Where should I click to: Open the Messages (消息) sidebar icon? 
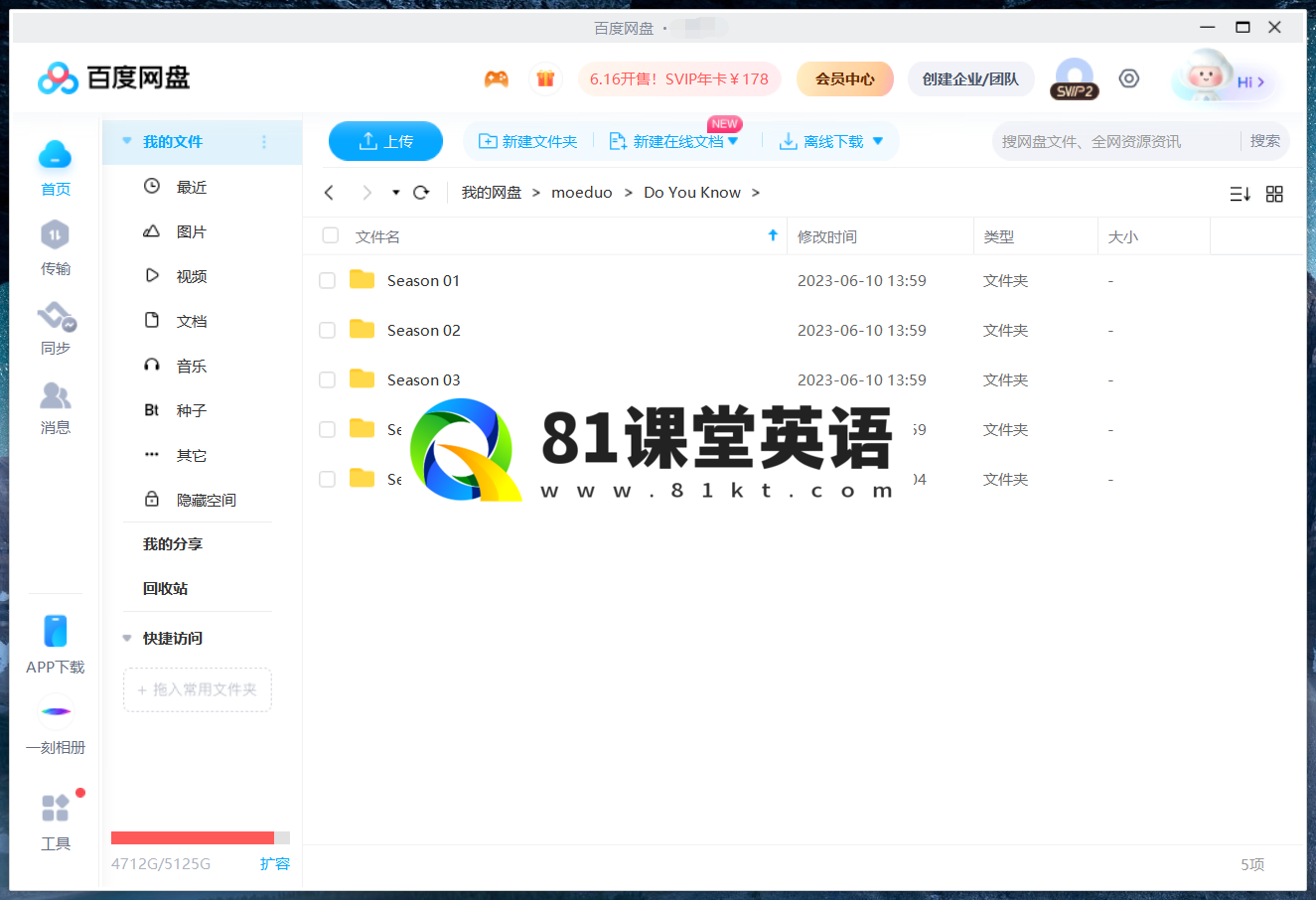point(55,396)
